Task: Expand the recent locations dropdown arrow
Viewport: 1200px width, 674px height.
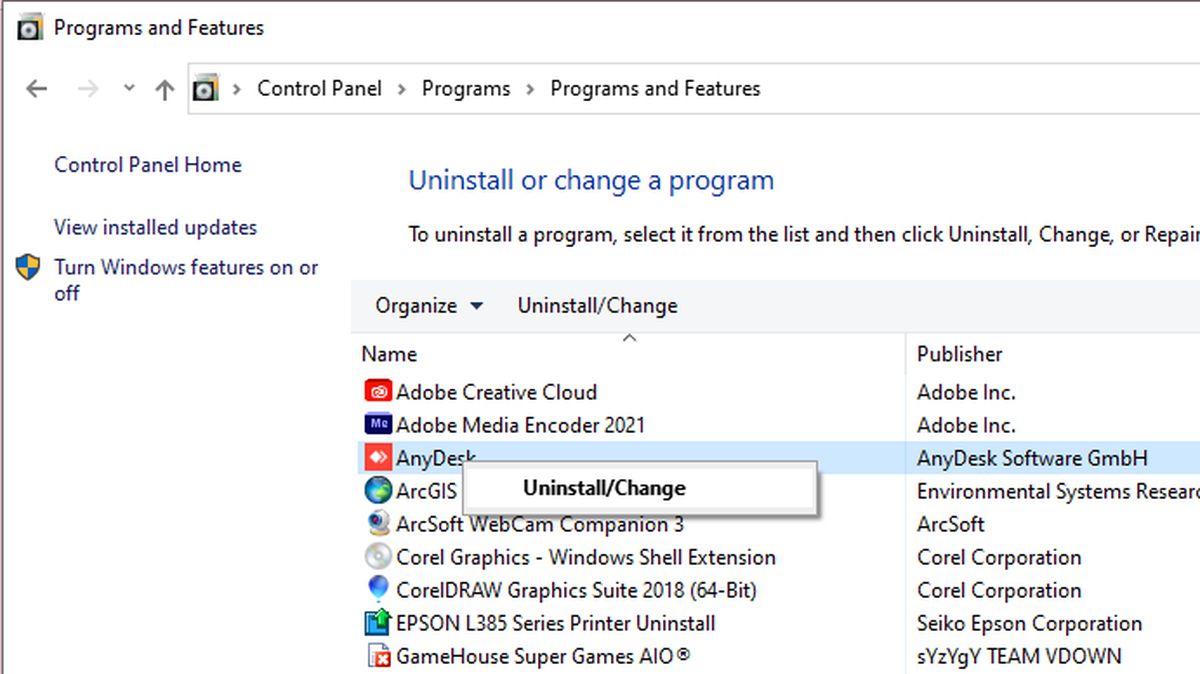Action: coord(129,88)
